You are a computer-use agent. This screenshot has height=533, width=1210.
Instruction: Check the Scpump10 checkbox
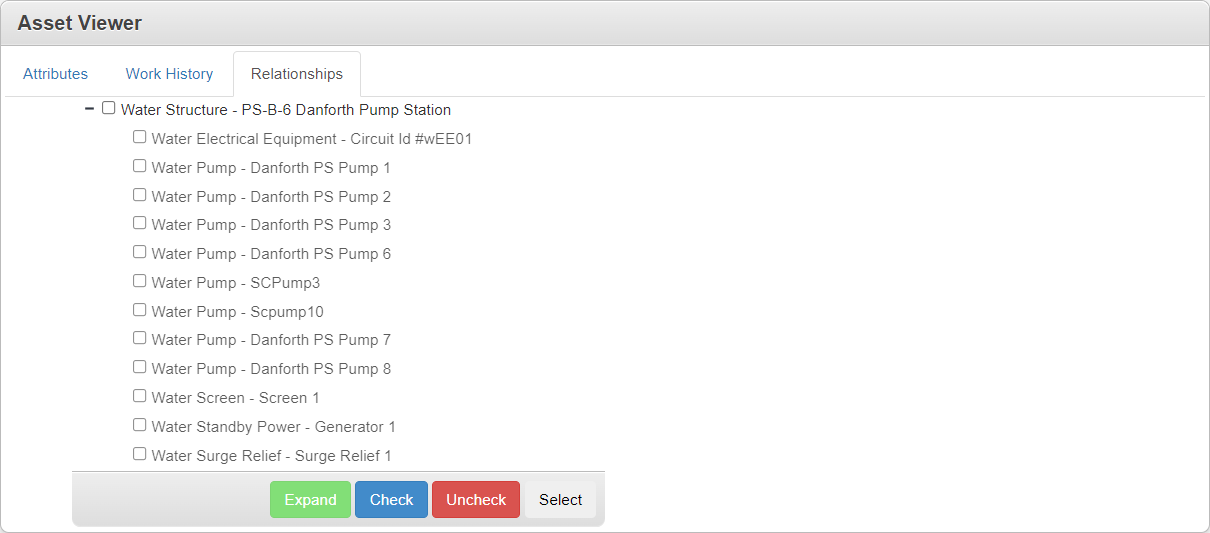pos(140,310)
